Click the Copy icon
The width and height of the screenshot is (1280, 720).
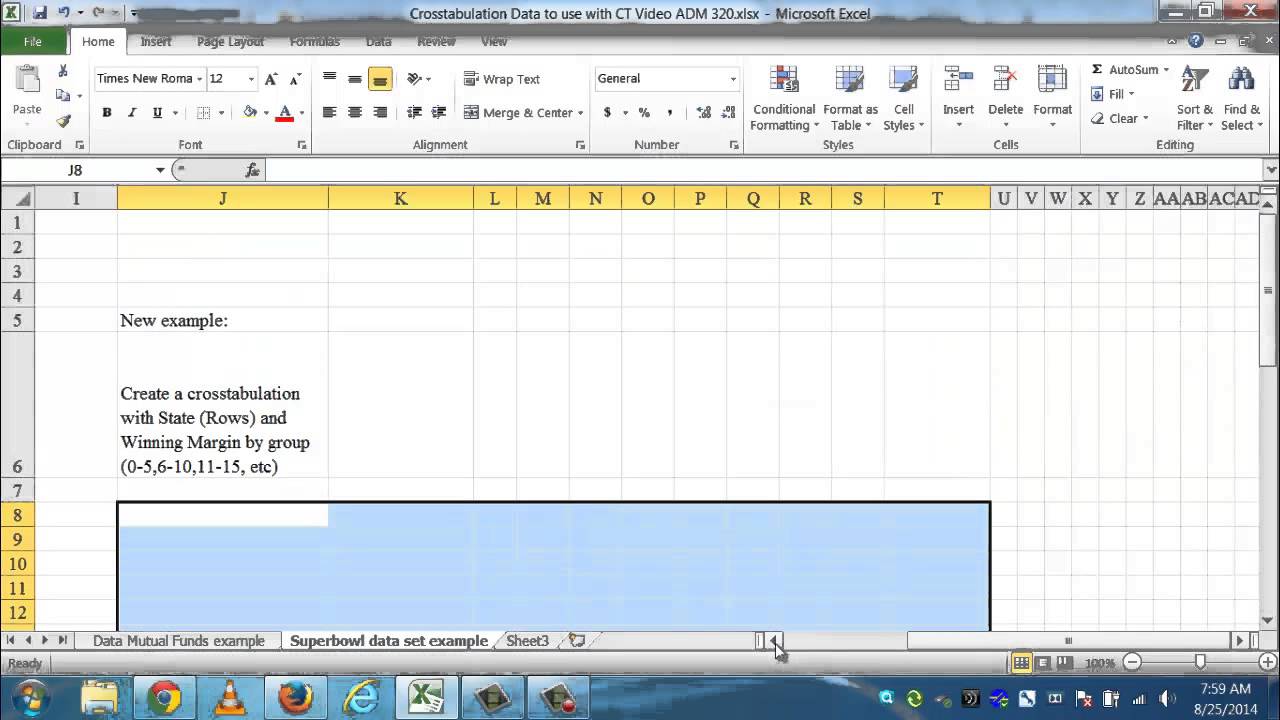click(63, 96)
